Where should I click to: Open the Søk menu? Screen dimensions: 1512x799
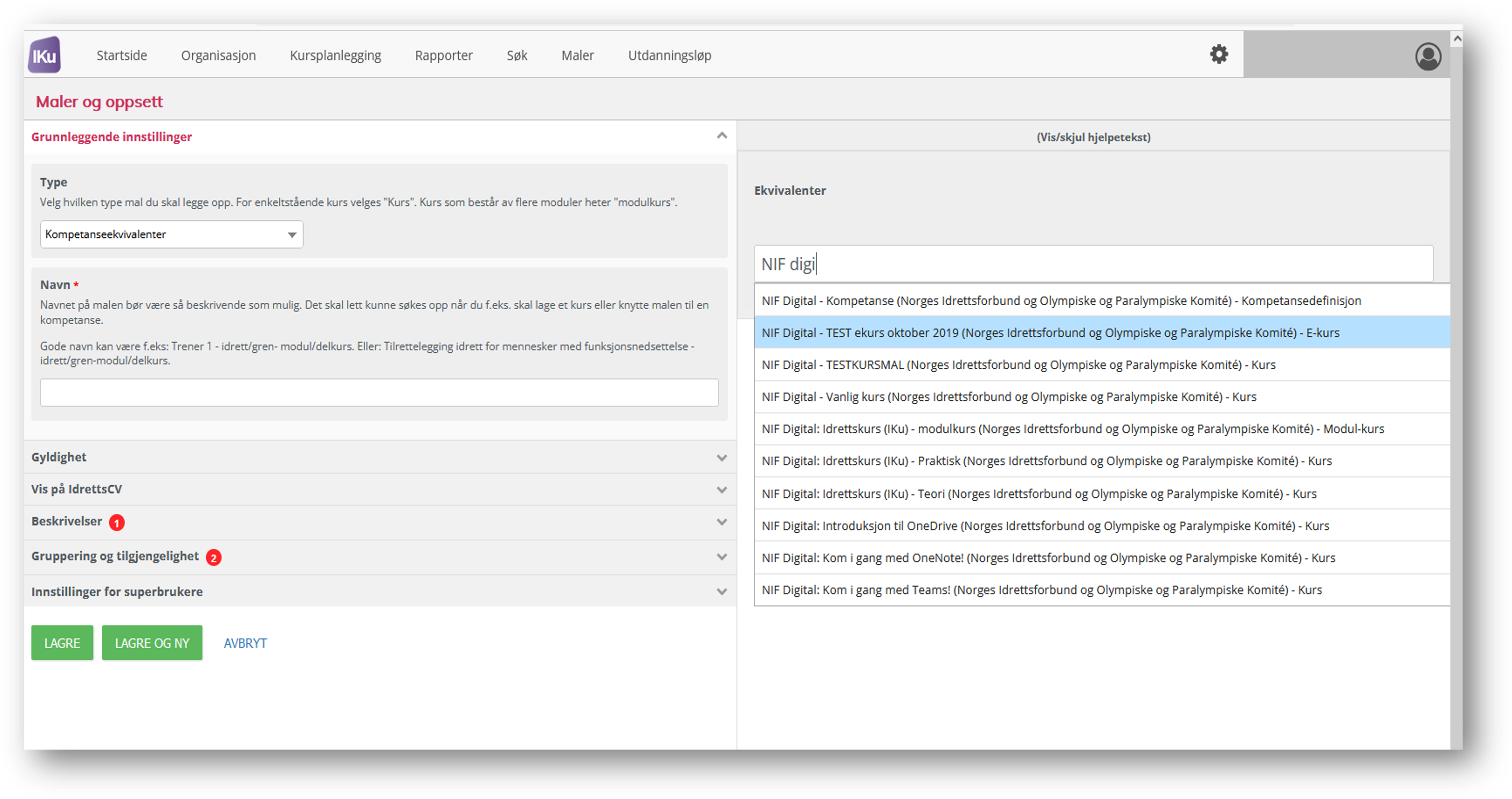tap(517, 55)
